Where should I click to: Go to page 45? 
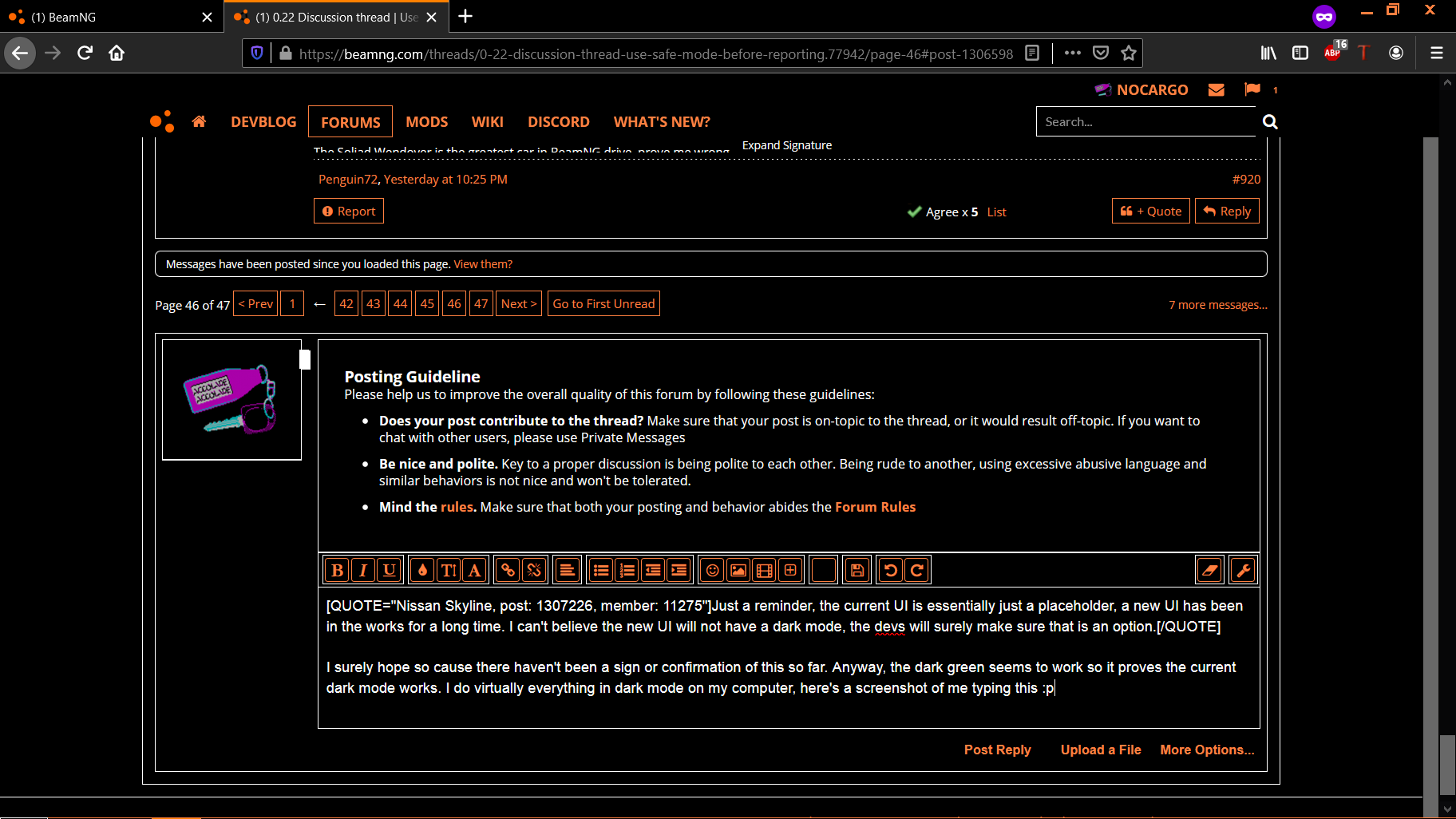[x=427, y=303]
